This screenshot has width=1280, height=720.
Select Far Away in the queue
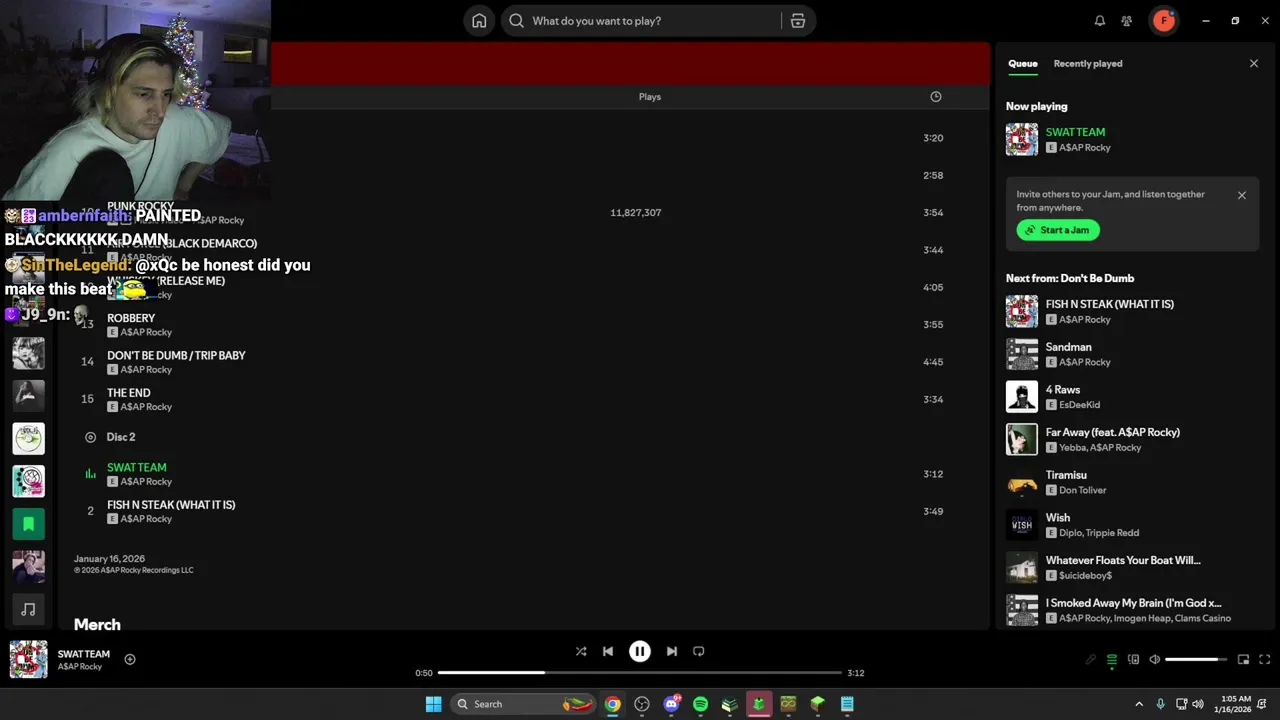click(x=1133, y=439)
